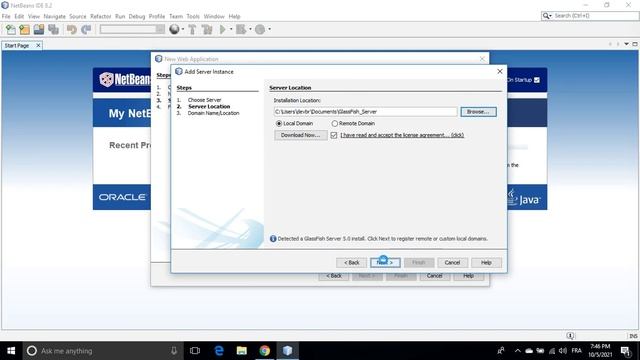
Task: Open Google Chrome from the taskbar
Action: point(264,351)
